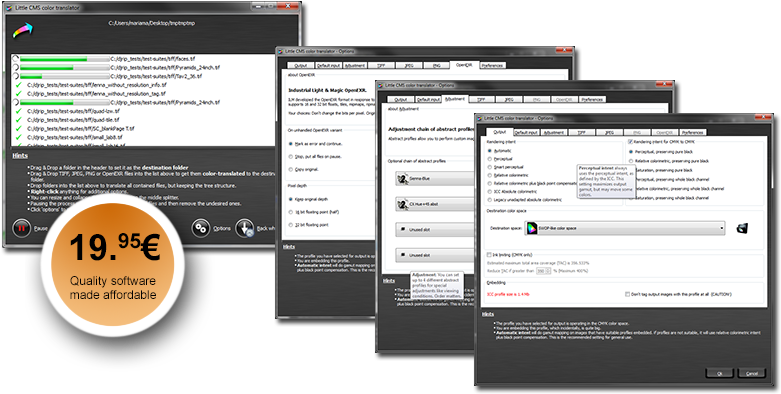Open Adjustment tab in front Options window
The width and height of the screenshot is (781, 394).
click(x=553, y=133)
